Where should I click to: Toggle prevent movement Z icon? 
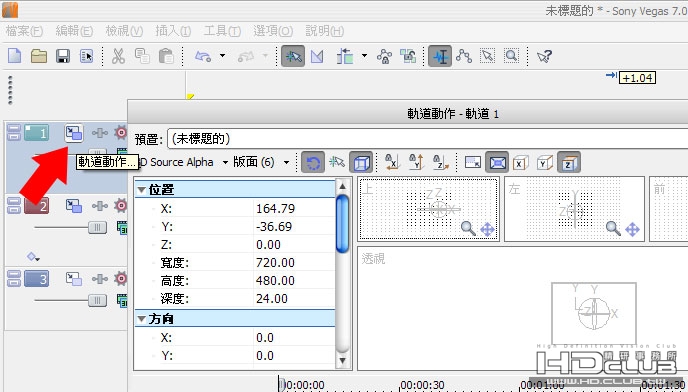click(x=440, y=162)
